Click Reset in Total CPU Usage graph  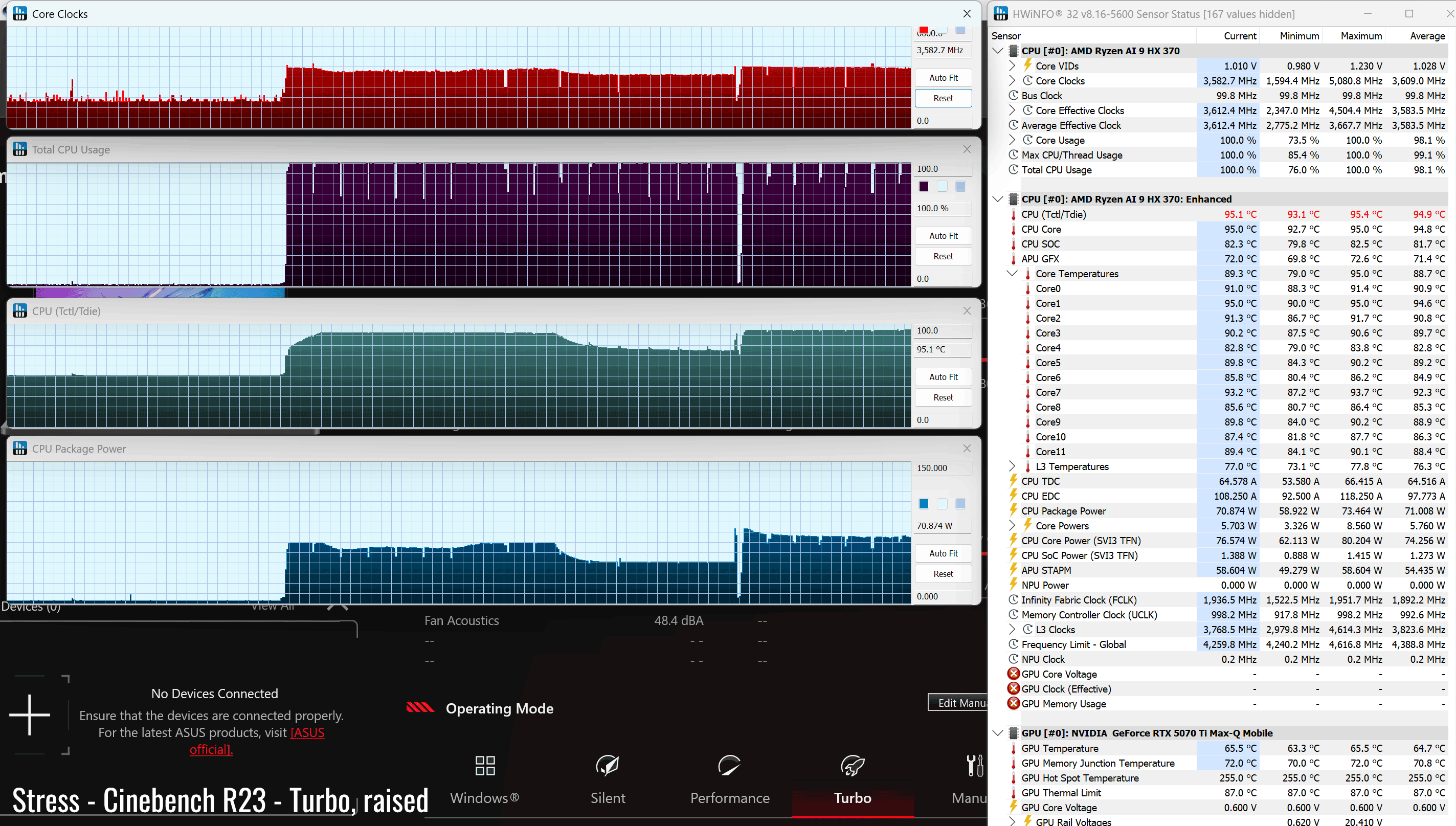(943, 256)
